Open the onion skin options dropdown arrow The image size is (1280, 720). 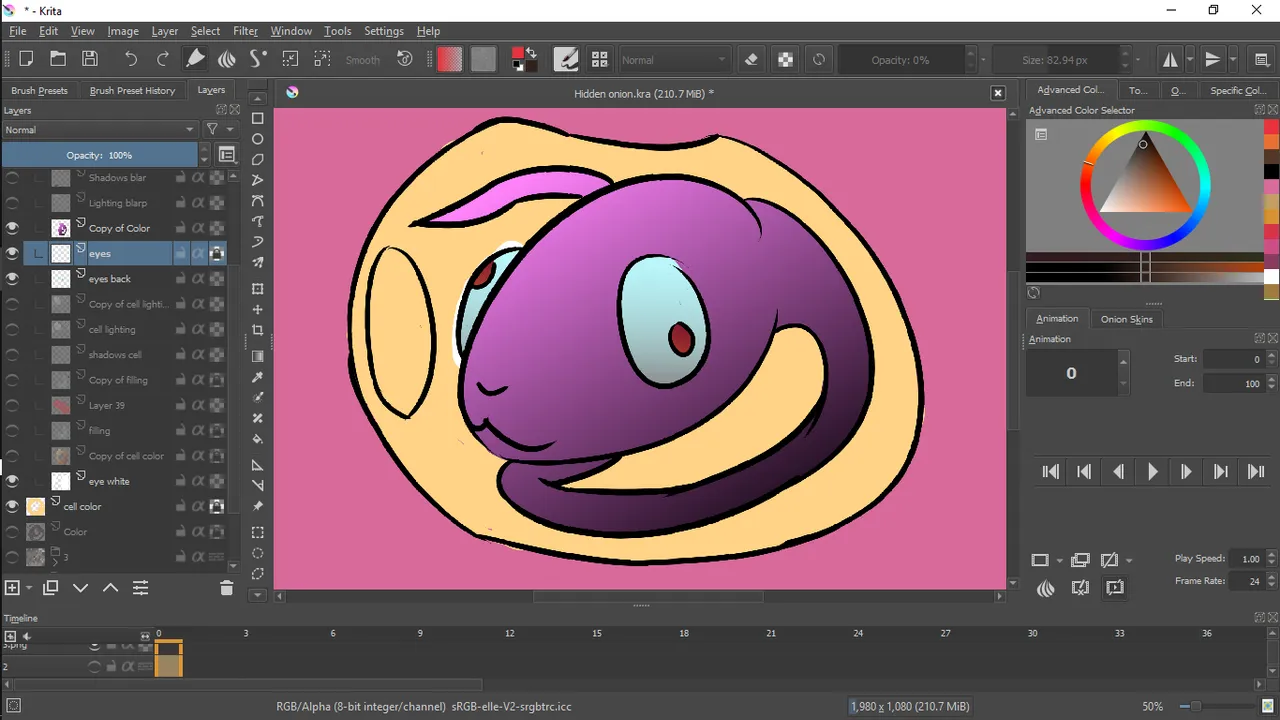tap(1129, 560)
